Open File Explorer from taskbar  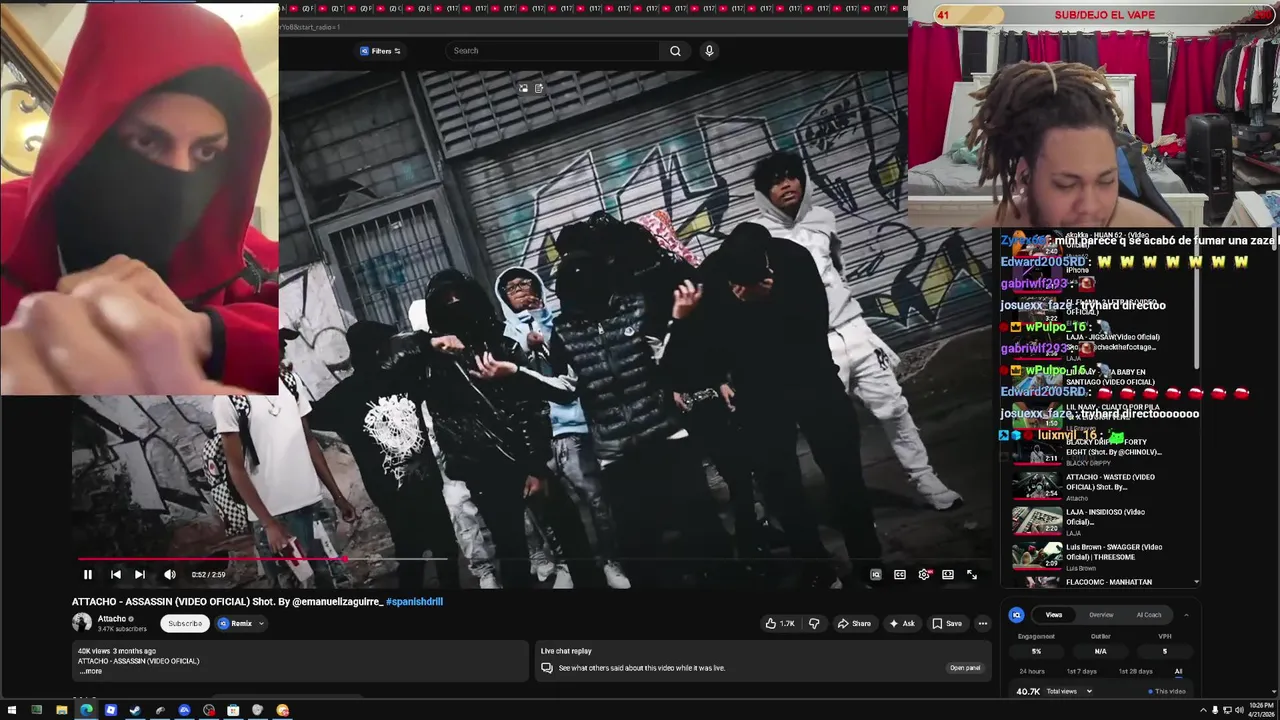[61, 710]
